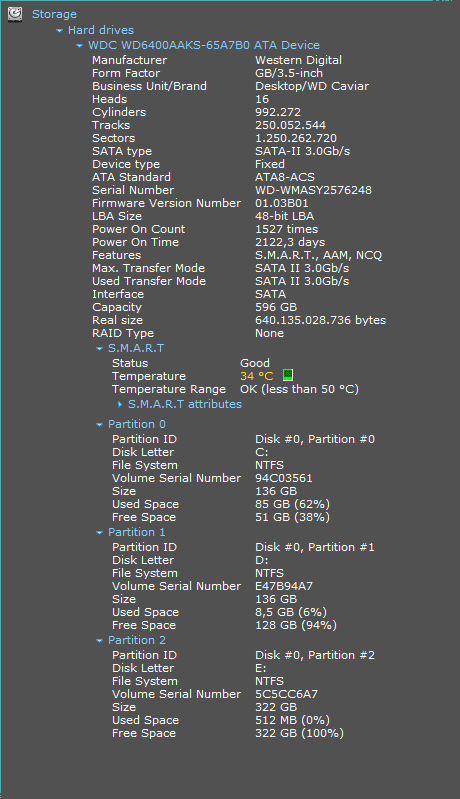Collapse the Partition 2 arrow
This screenshot has width=460, height=799.
click(x=99, y=641)
